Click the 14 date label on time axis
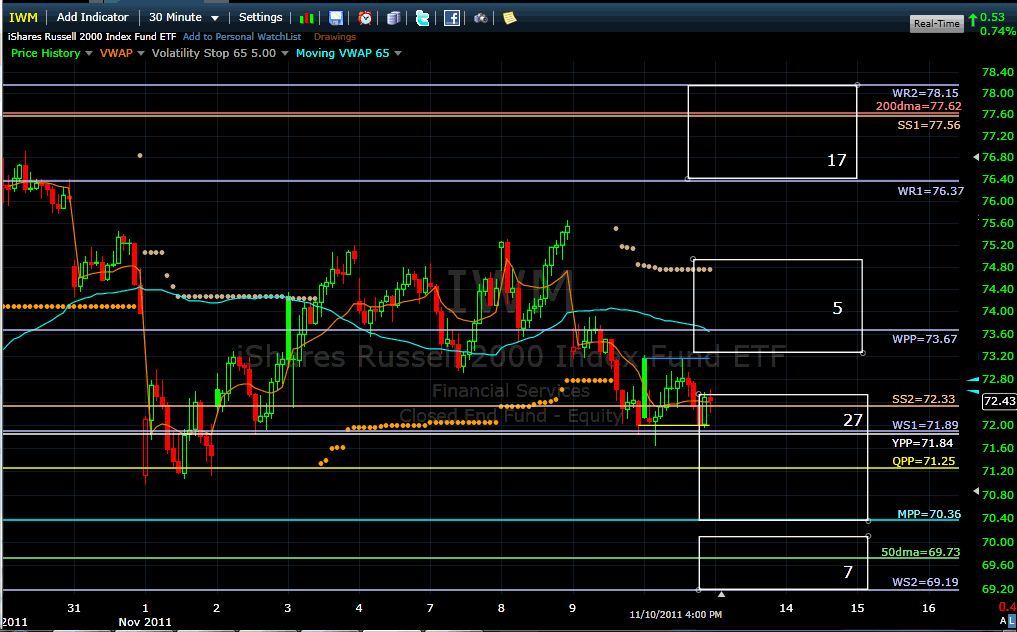Viewport: 1017px width, 632px height. [x=786, y=608]
